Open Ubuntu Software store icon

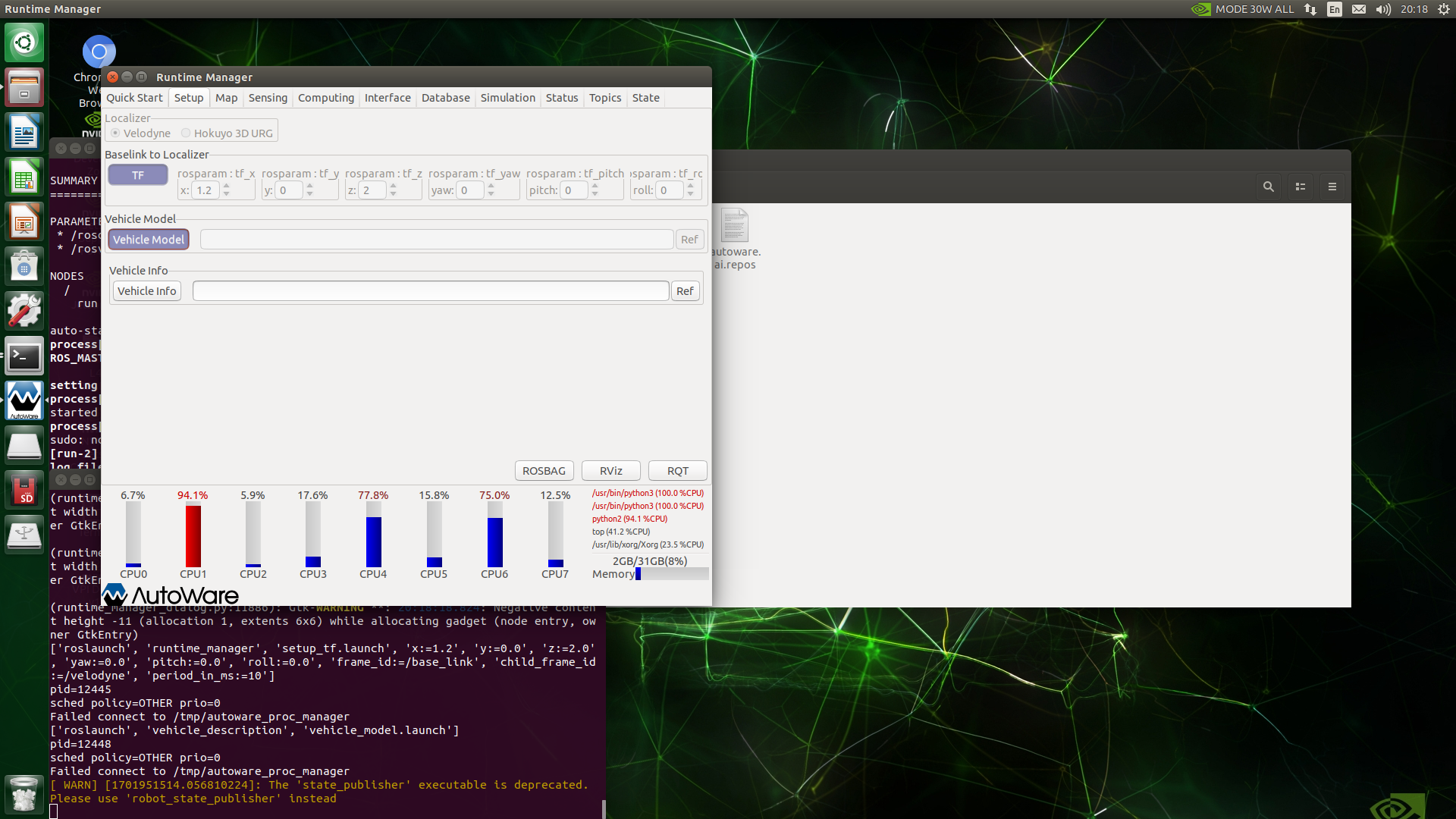click(x=24, y=267)
